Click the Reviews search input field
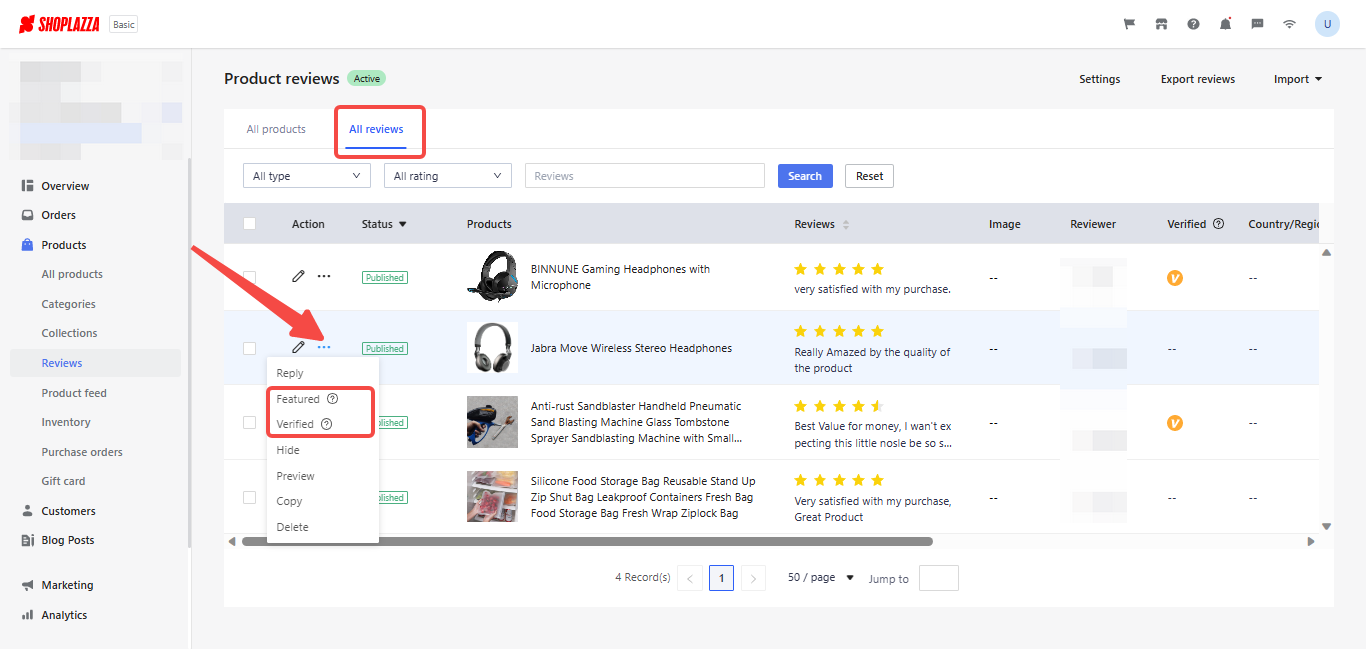Viewport: 1366px width, 649px height. pyautogui.click(x=645, y=176)
